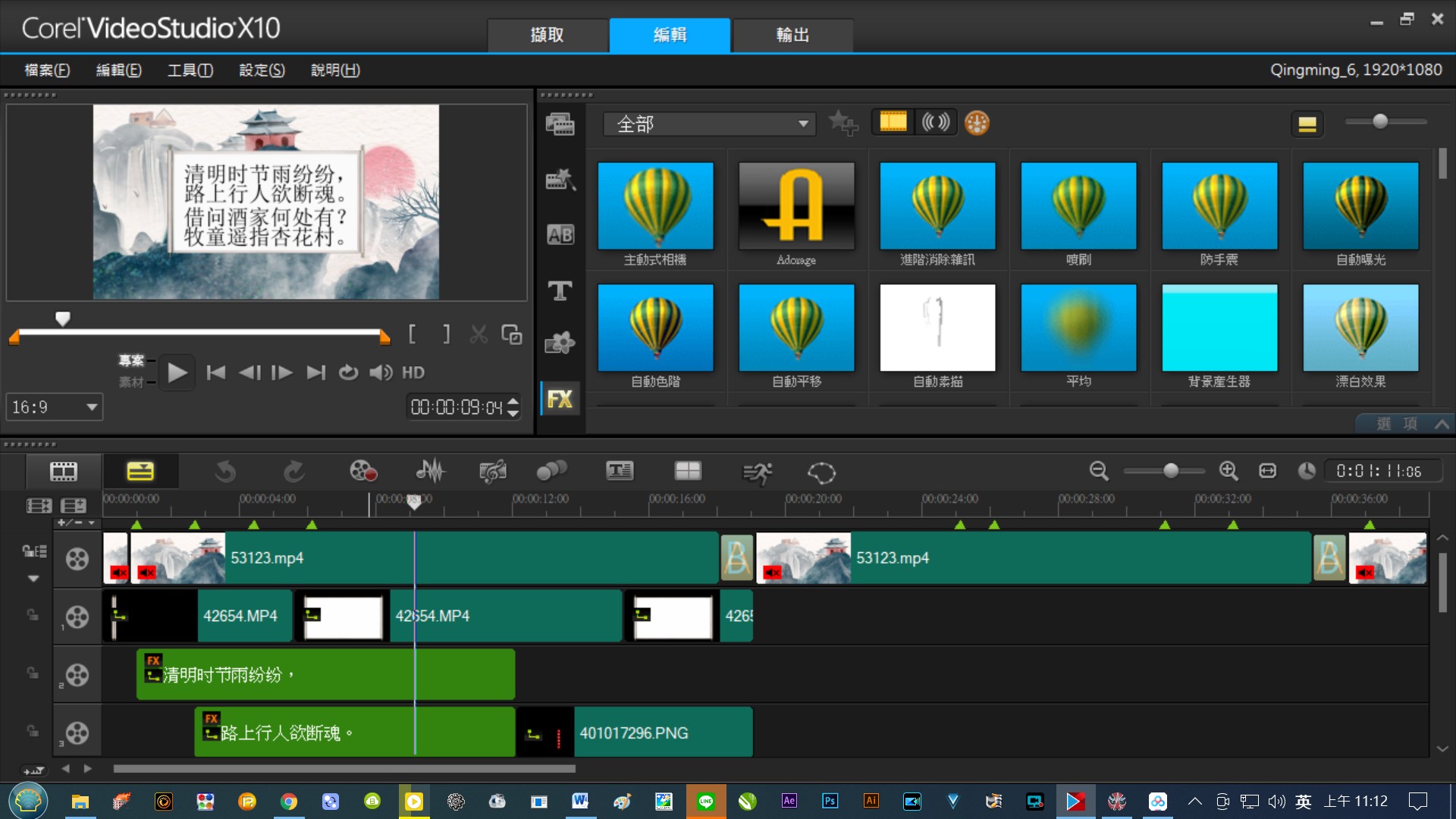Image resolution: width=1456 pixels, height=819 pixels.
Task: Open the 擷取 capture tab
Action: [548, 35]
